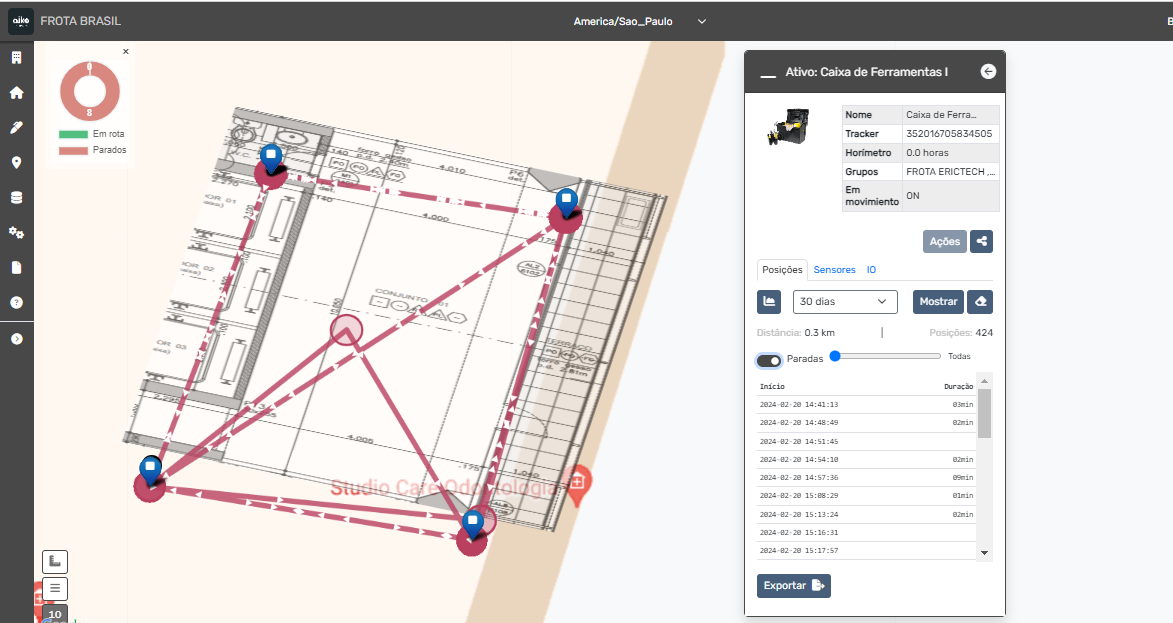This screenshot has width=1173, height=623.
Task: Select the 2024-02-20 14:57:36 stop row
Action: [866, 477]
